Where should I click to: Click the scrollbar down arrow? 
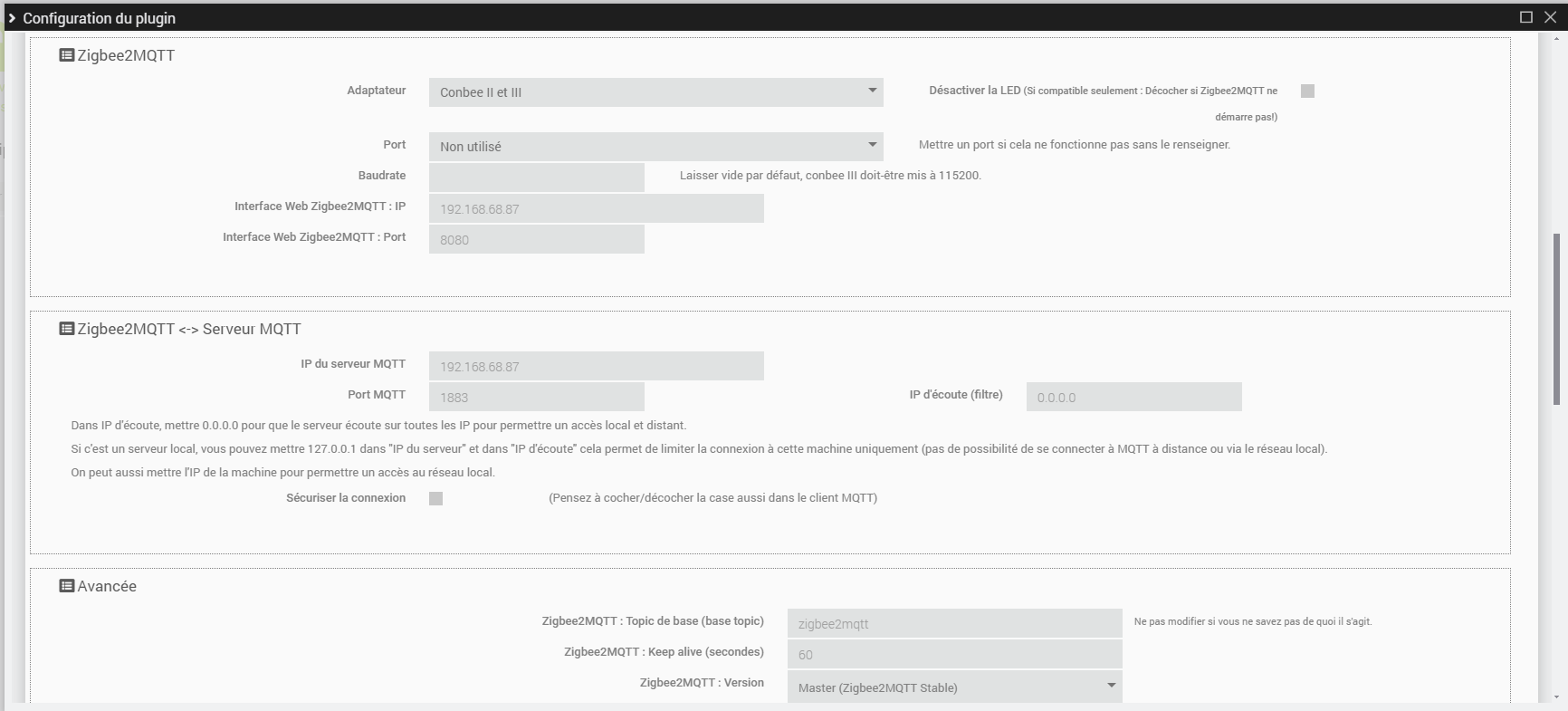tap(1557, 697)
